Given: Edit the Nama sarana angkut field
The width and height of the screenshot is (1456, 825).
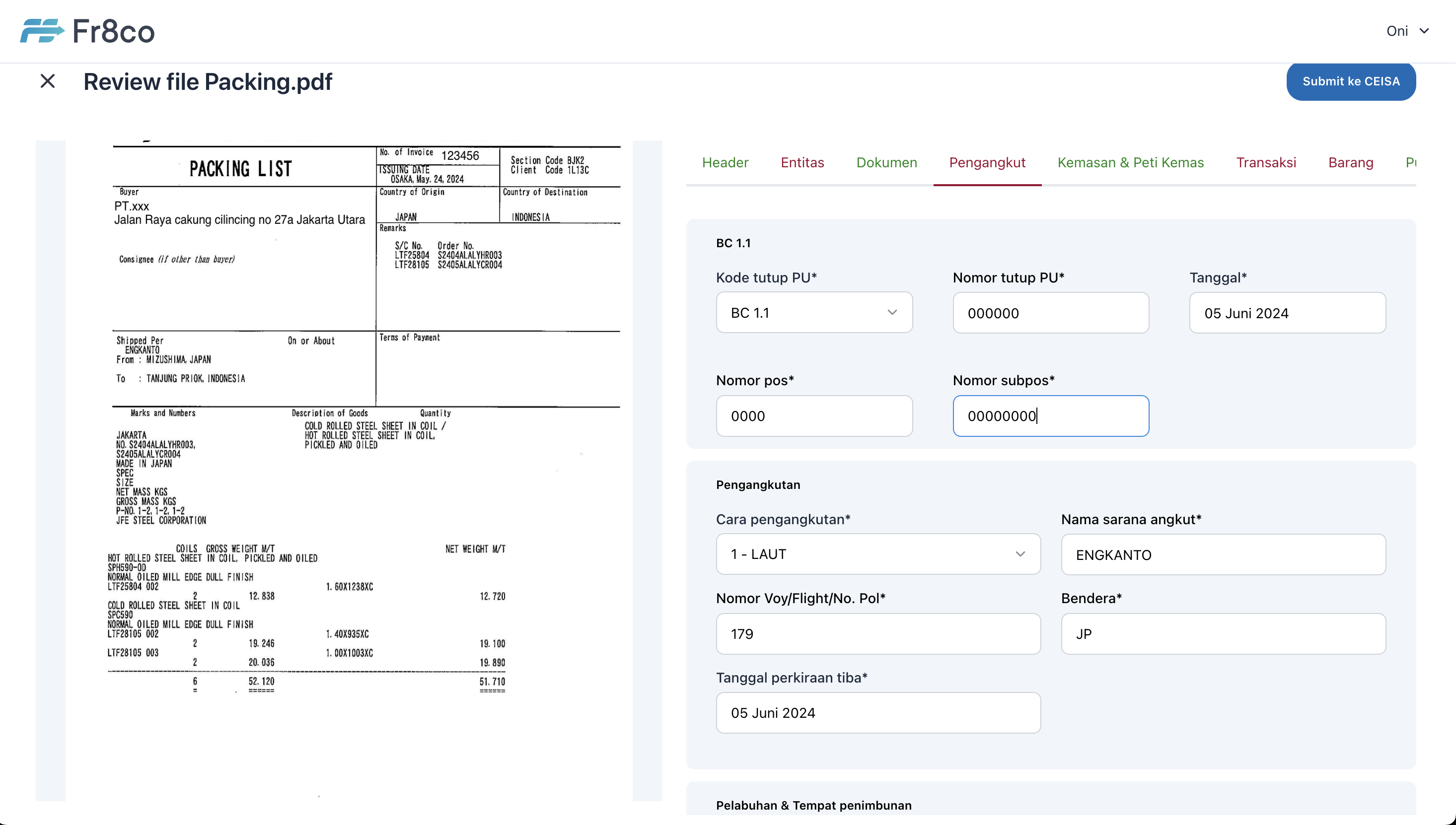Looking at the screenshot, I should (x=1223, y=555).
